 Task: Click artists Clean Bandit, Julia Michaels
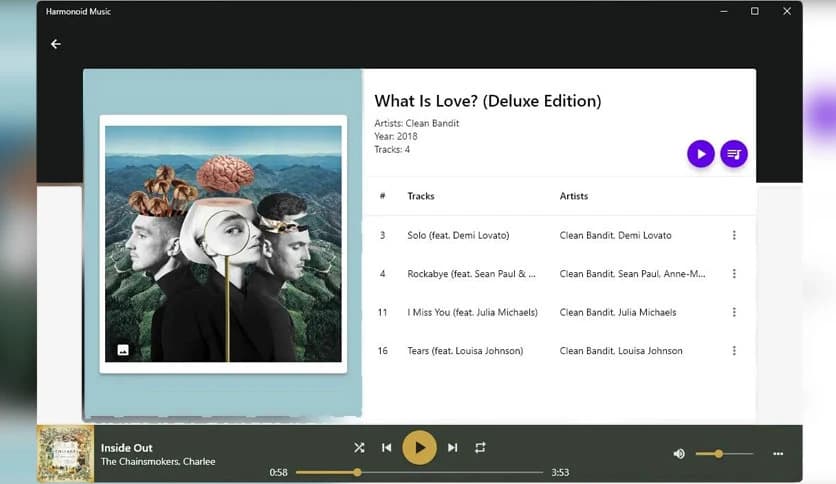click(x=617, y=312)
